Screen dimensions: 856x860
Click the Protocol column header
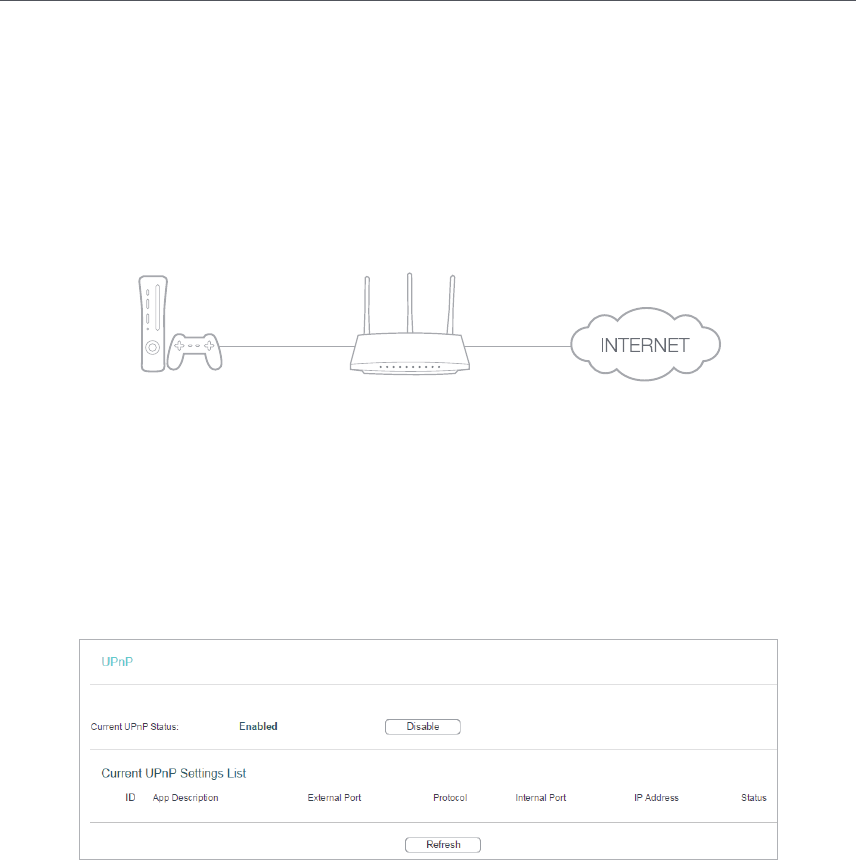click(x=450, y=797)
